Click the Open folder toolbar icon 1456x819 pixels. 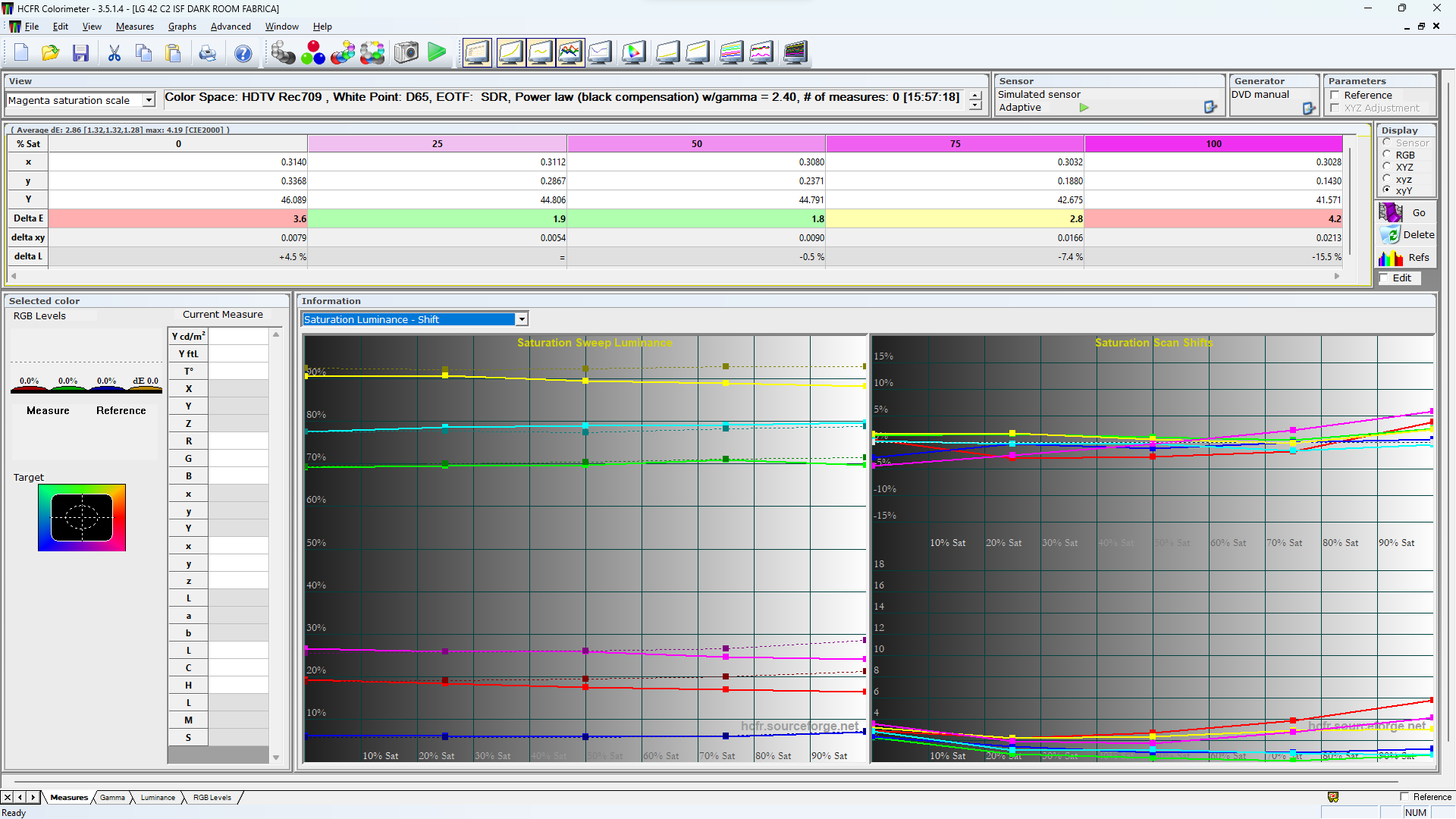pyautogui.click(x=50, y=53)
